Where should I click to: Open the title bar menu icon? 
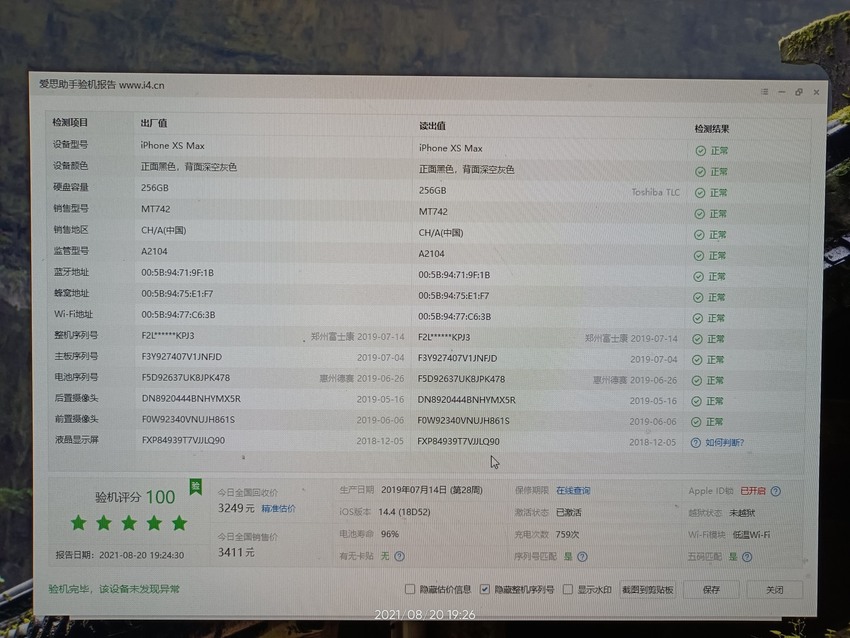click(764, 92)
